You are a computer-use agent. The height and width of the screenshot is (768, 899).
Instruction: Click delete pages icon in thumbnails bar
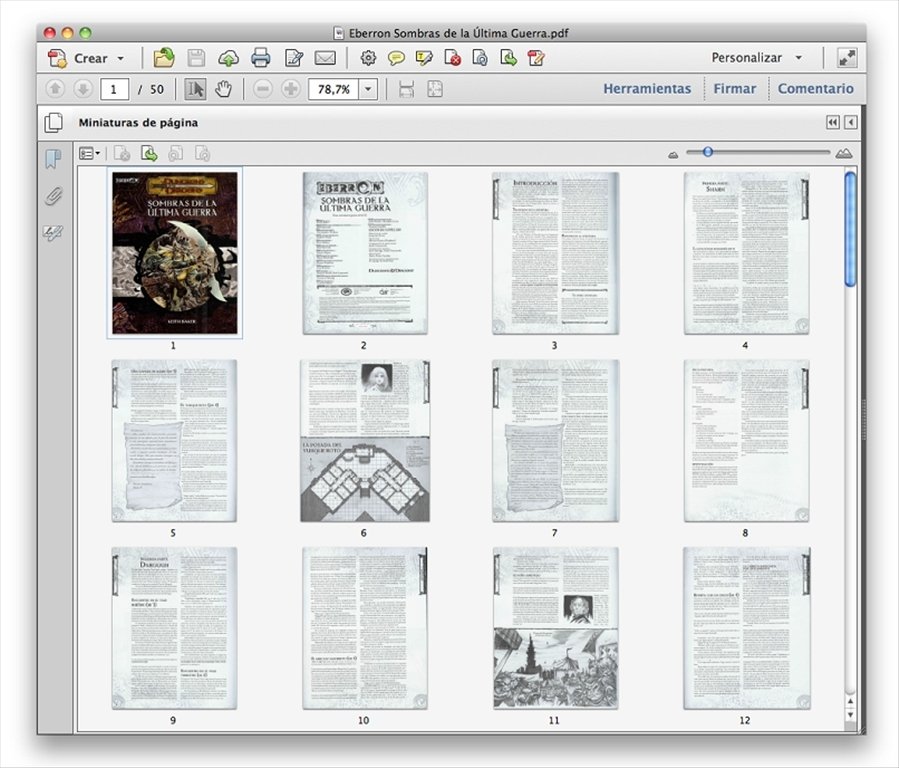[122, 154]
